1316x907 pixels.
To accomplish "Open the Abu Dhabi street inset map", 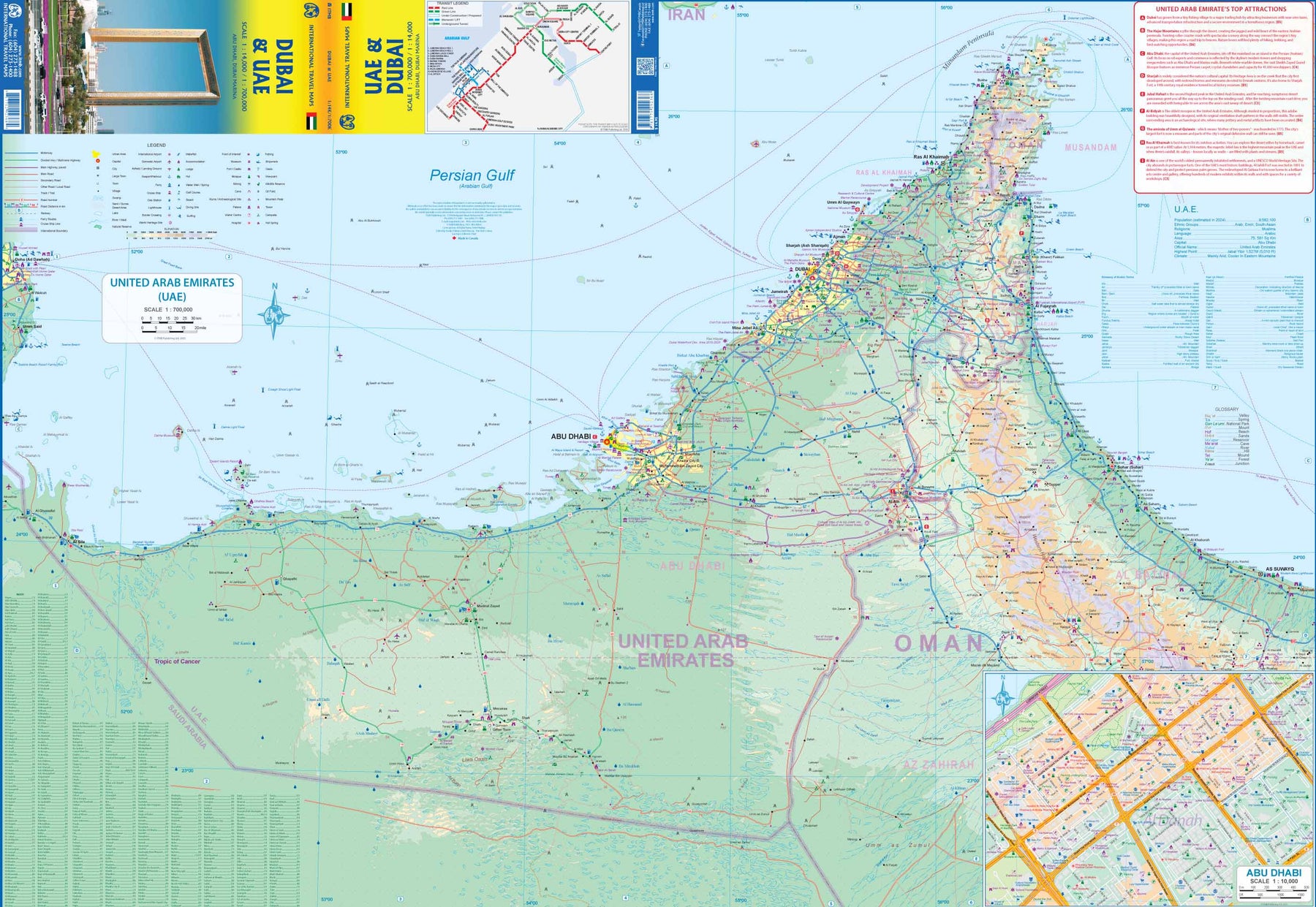I will coord(1149,789).
